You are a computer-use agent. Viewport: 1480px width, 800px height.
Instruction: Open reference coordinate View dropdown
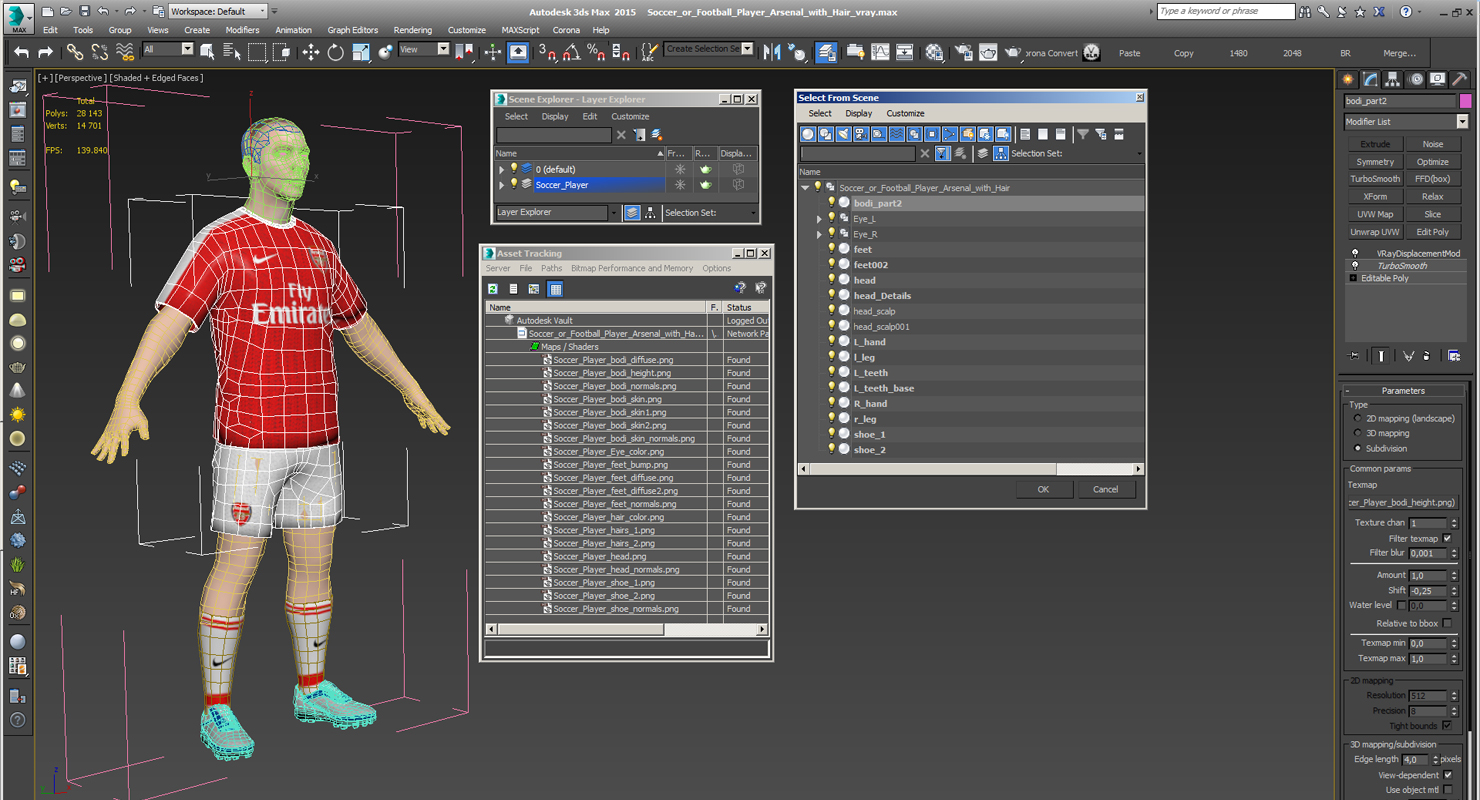click(424, 49)
